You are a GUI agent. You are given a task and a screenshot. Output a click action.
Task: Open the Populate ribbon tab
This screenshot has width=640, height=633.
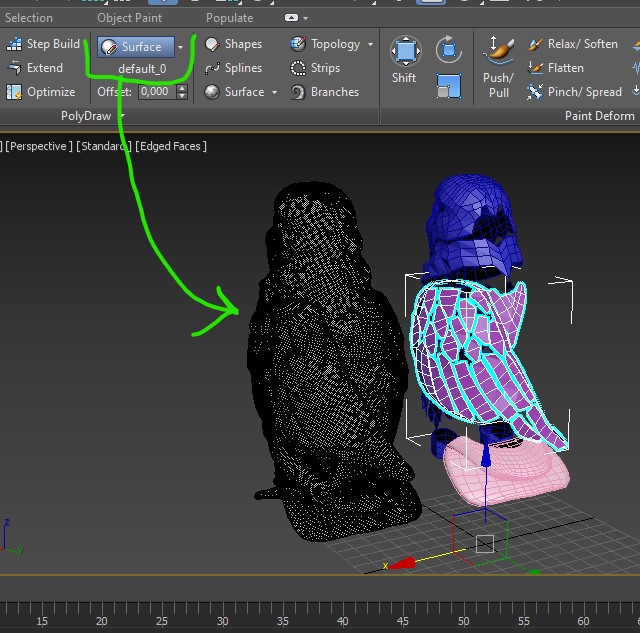(229, 18)
